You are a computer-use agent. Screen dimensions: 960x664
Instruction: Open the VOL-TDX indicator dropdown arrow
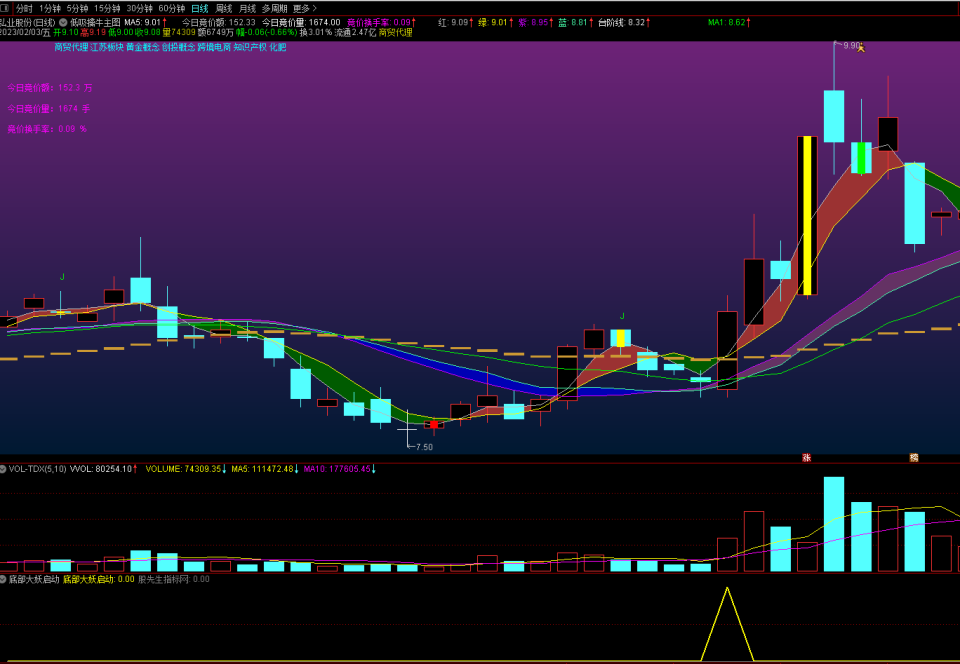[3, 469]
